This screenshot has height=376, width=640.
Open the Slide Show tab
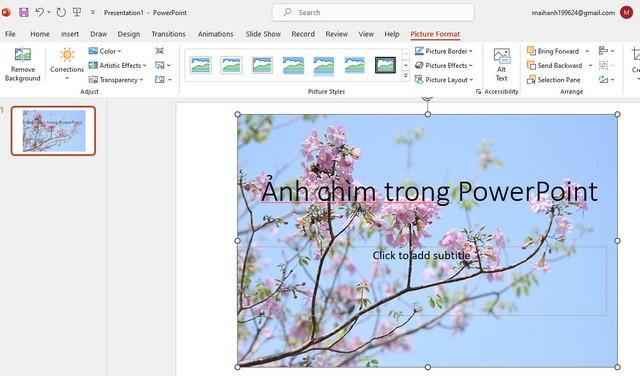[x=263, y=34]
